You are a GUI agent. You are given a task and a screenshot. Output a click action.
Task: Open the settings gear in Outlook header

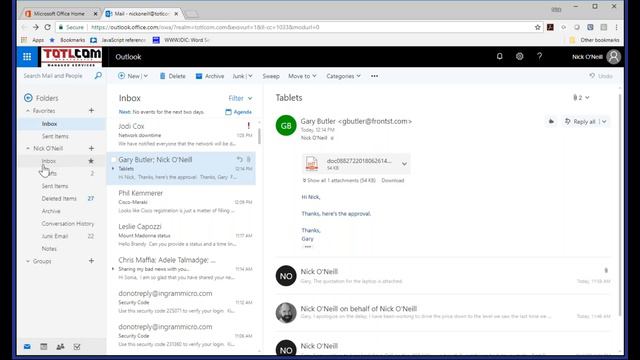point(519,56)
